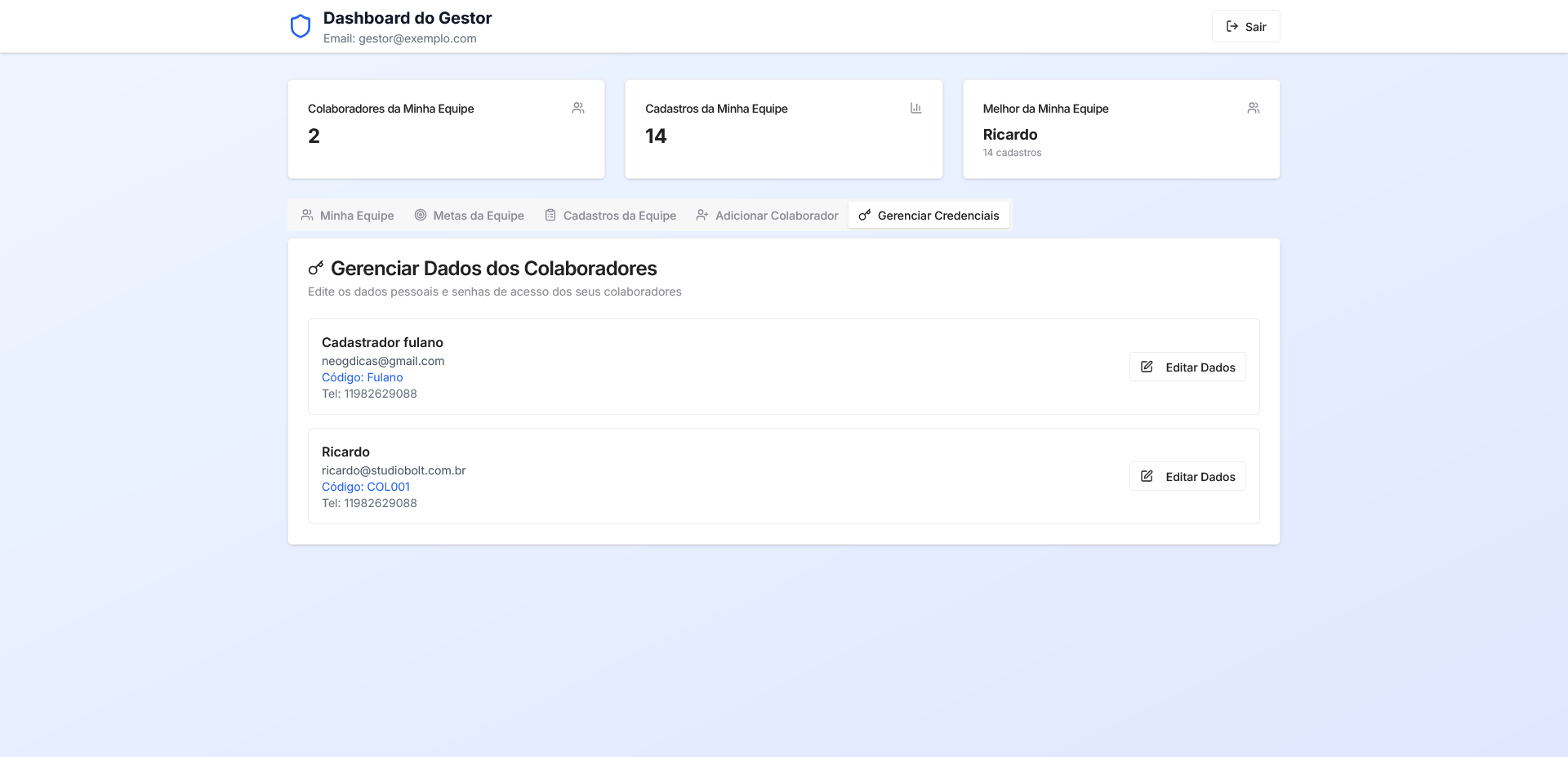
Task: Go to the Cadastros da Equipe tab
Action: (x=610, y=216)
